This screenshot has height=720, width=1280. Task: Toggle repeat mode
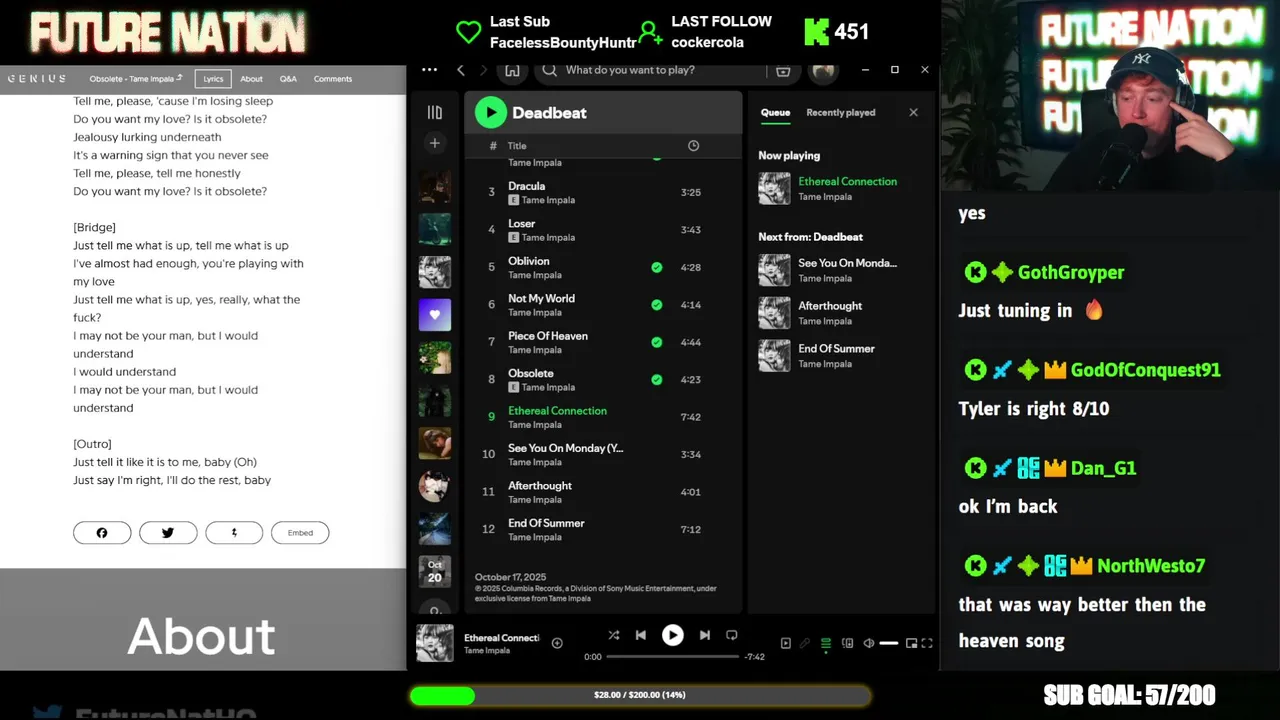click(x=731, y=635)
